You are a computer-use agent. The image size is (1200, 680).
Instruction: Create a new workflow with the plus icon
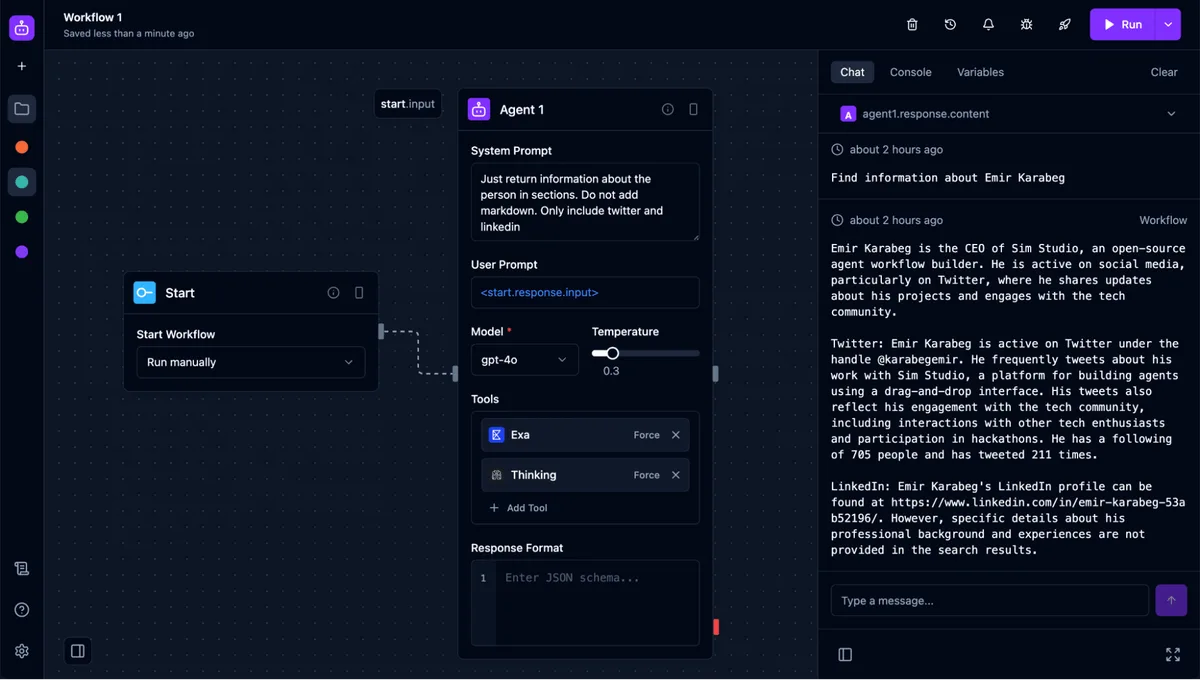click(21, 66)
